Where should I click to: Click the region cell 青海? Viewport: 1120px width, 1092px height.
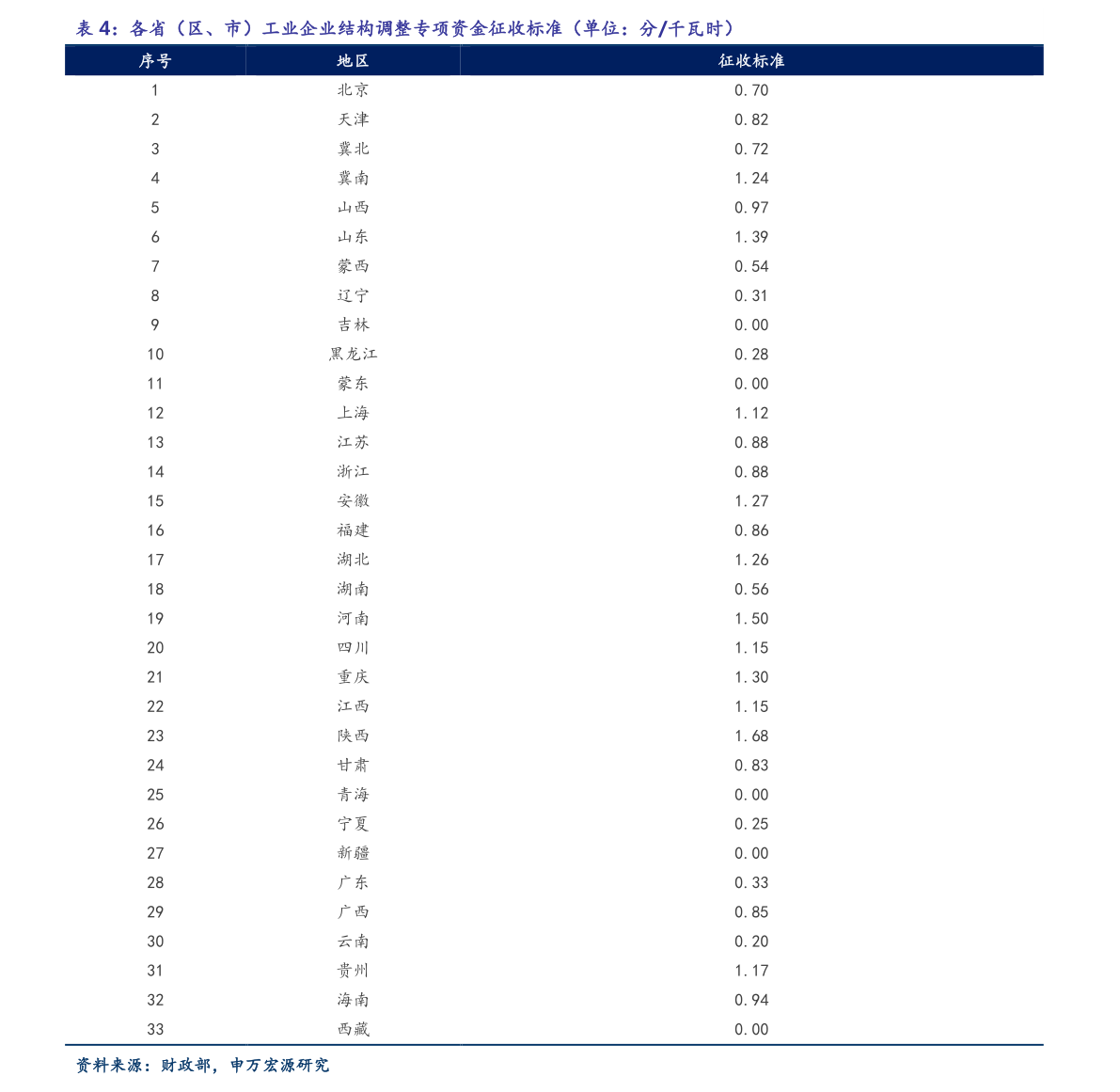tap(353, 794)
